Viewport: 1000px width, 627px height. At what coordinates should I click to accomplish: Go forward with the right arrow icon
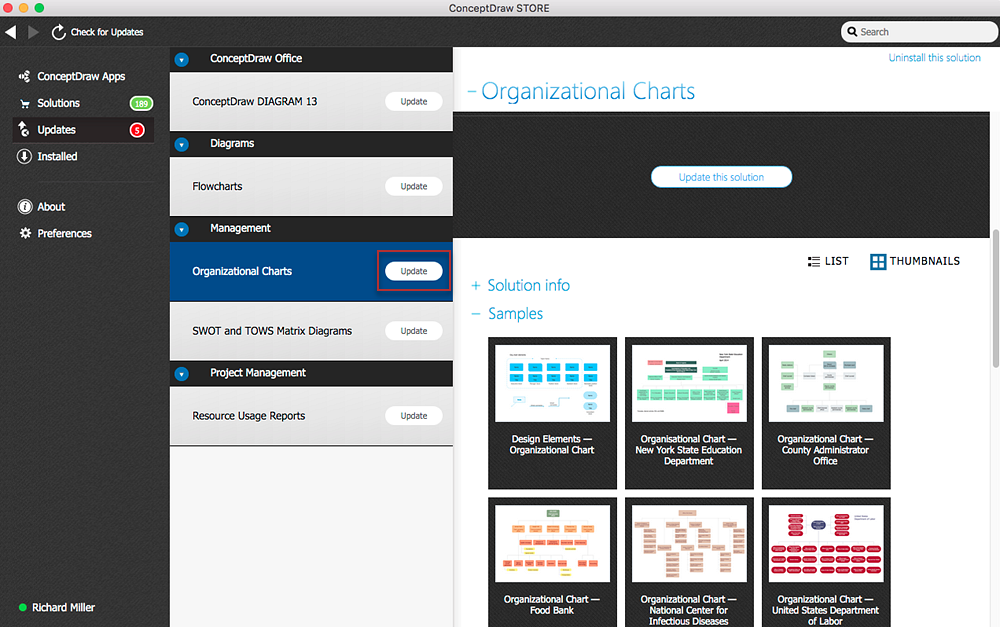click(x=34, y=32)
